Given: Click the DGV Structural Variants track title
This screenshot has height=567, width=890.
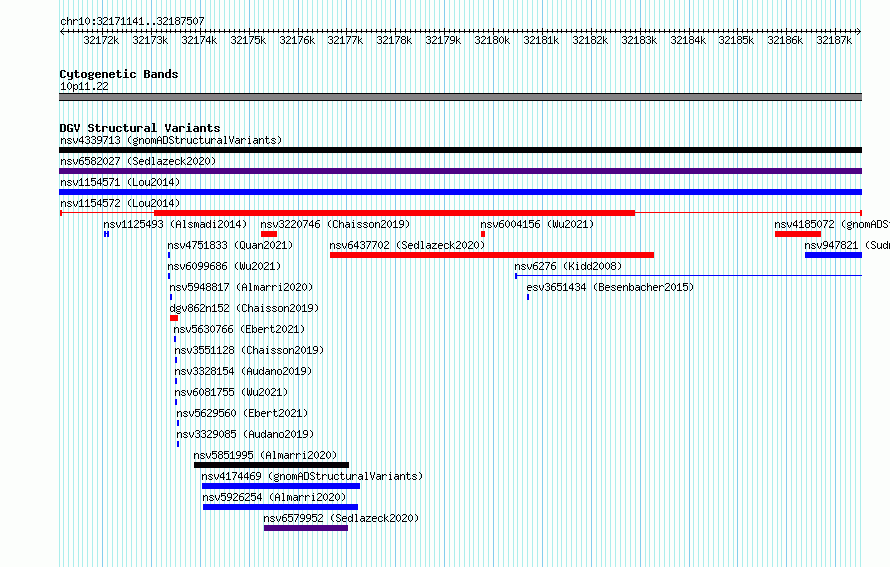Looking at the screenshot, I should point(140,128).
